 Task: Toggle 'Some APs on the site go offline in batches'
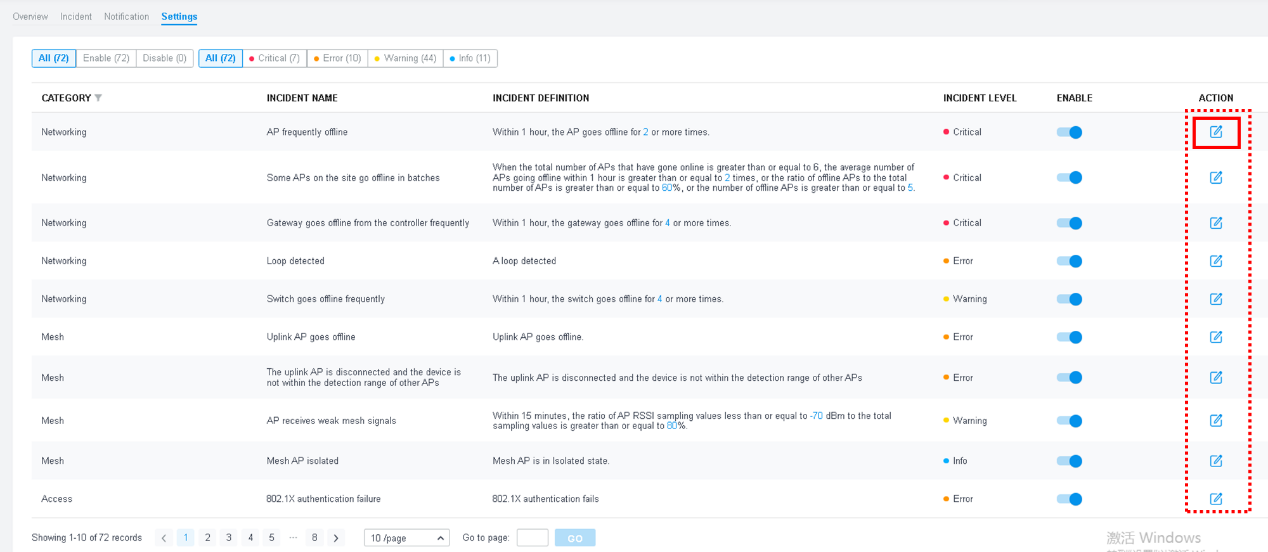[x=1070, y=177]
